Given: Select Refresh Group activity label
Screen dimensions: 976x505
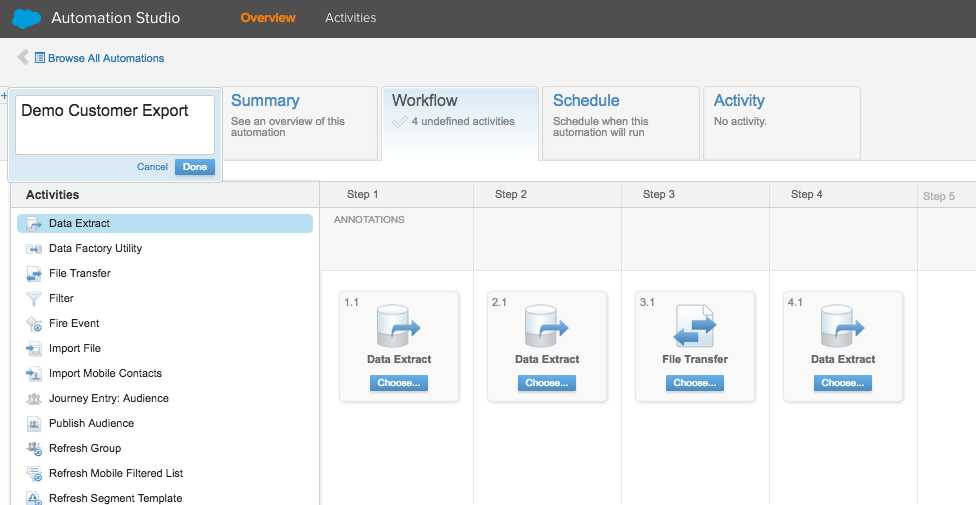Looking at the screenshot, I should [85, 448].
